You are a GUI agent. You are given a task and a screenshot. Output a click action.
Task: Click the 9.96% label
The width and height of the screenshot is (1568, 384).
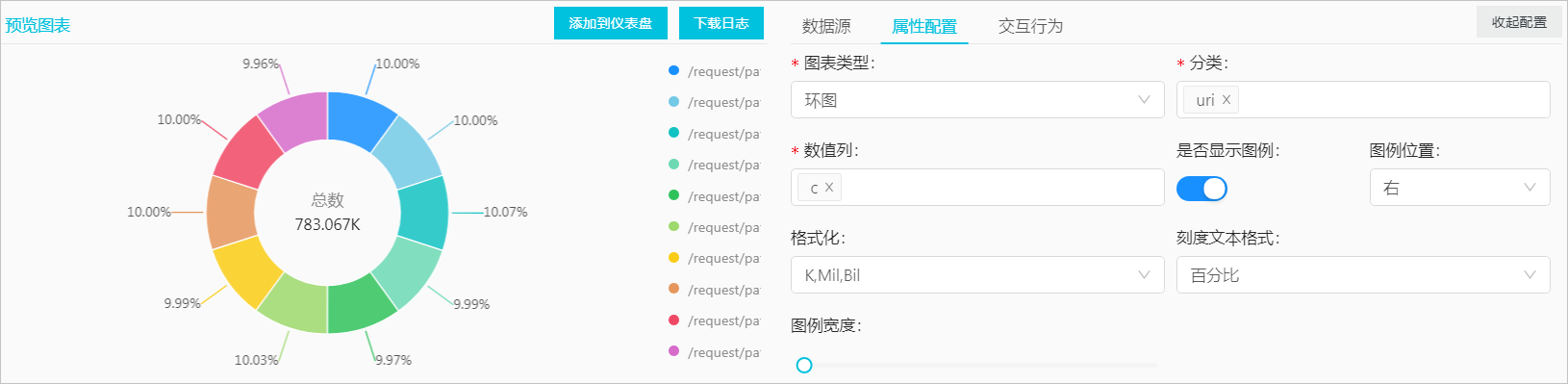pyautogui.click(x=261, y=64)
